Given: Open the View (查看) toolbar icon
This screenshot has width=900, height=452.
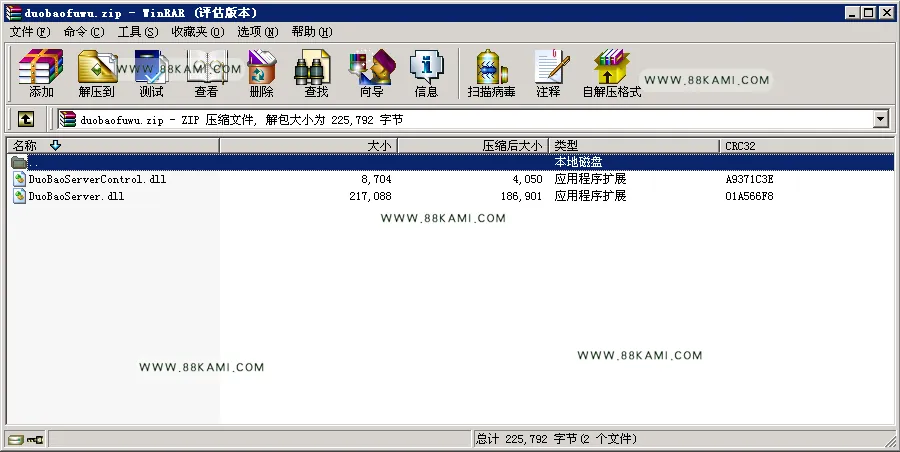Looking at the screenshot, I should point(206,72).
